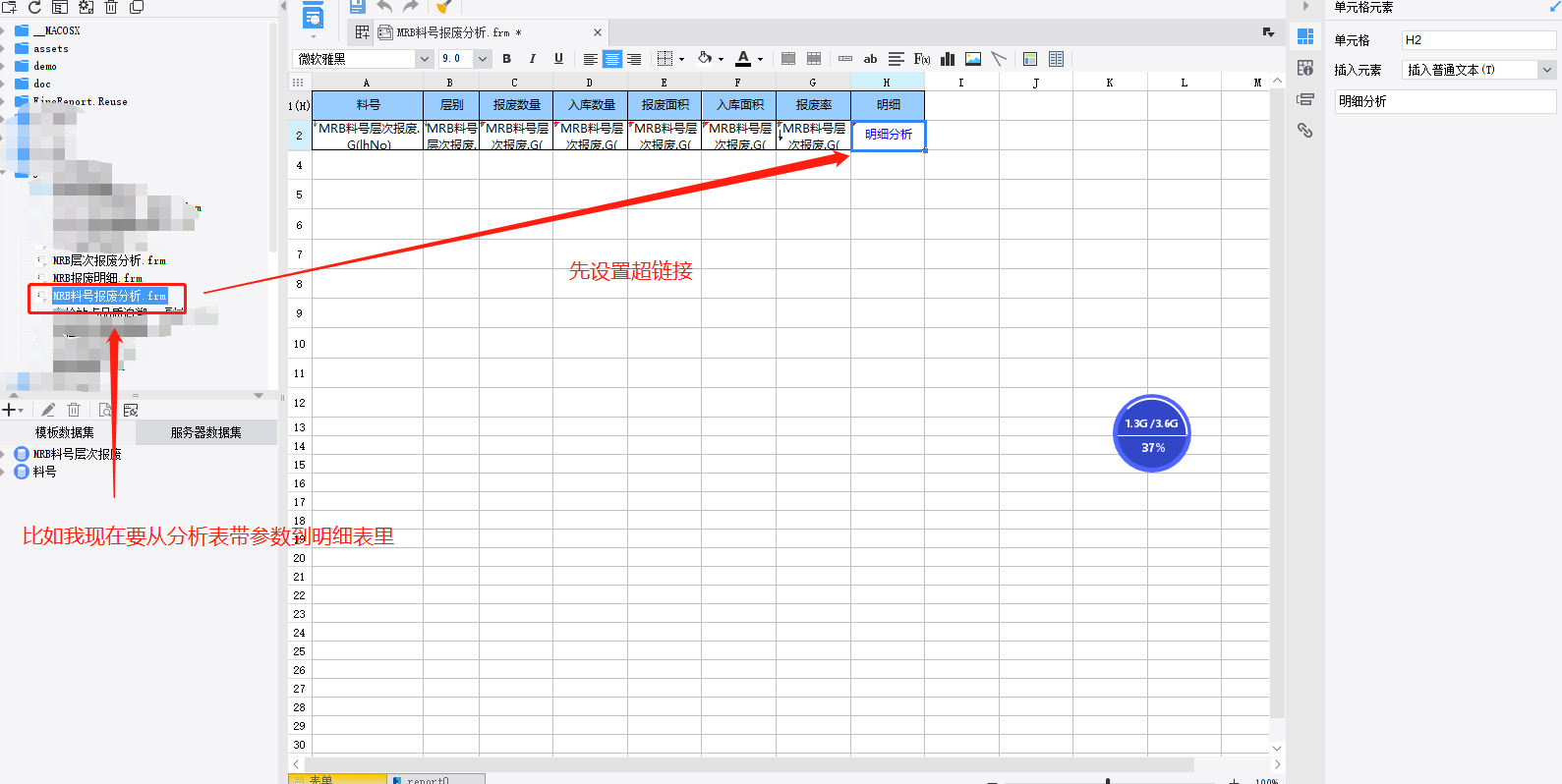Align cell text right
This screenshot has height=784, width=1562.
pyautogui.click(x=634, y=59)
